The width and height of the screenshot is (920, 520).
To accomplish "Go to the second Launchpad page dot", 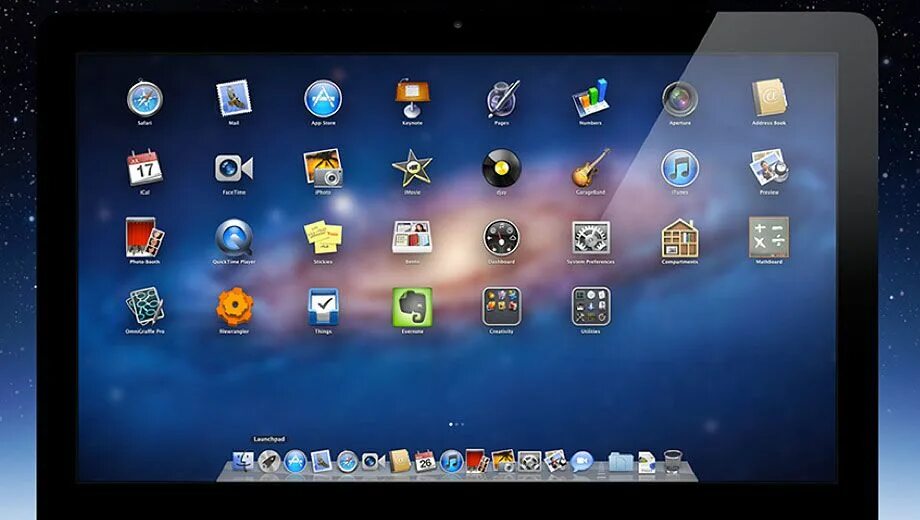I will click(456, 424).
